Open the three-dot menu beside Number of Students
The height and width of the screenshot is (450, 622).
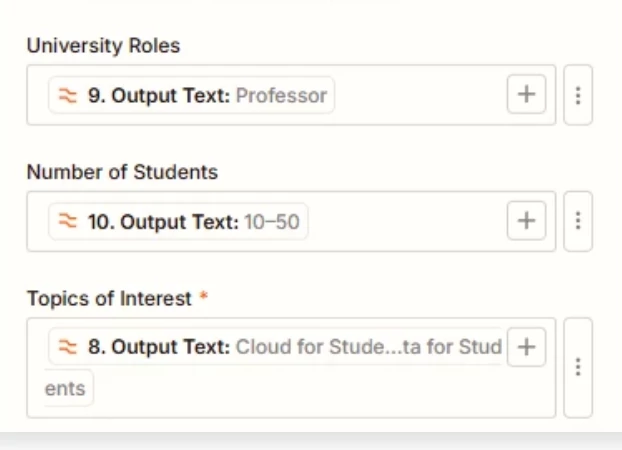(578, 221)
